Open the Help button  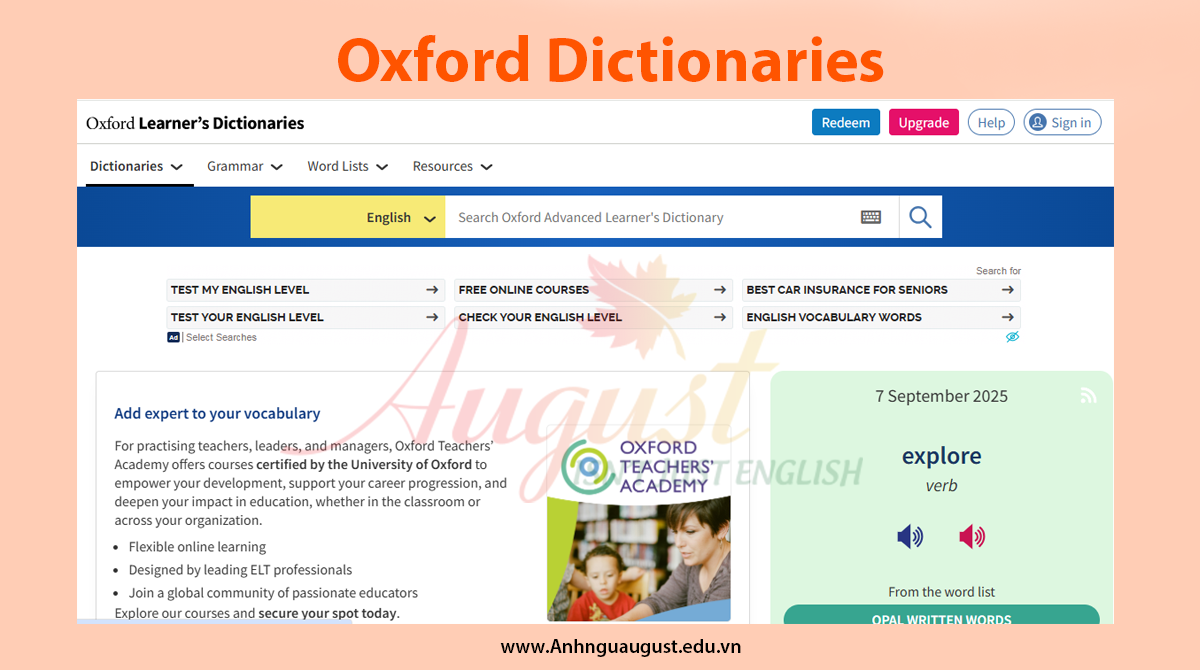coord(991,122)
